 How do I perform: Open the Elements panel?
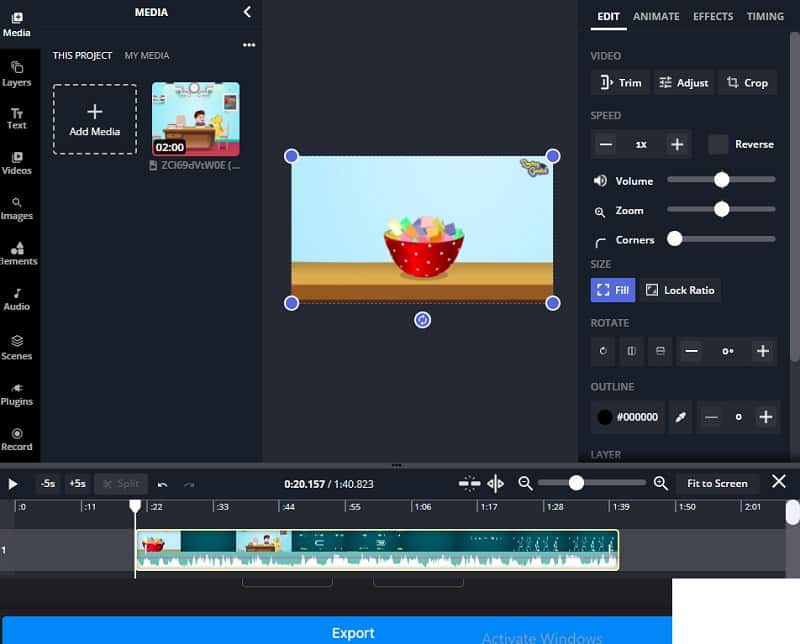click(x=16, y=253)
